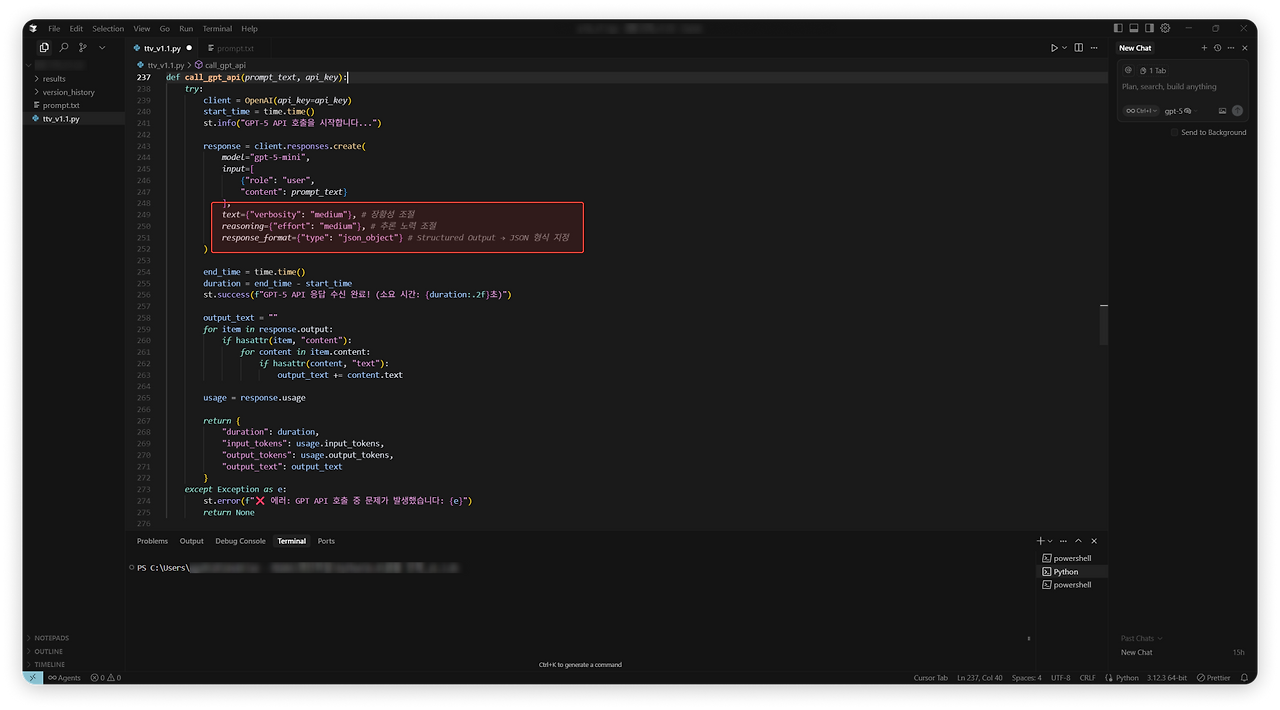Show errors and warnings count

tap(105, 678)
